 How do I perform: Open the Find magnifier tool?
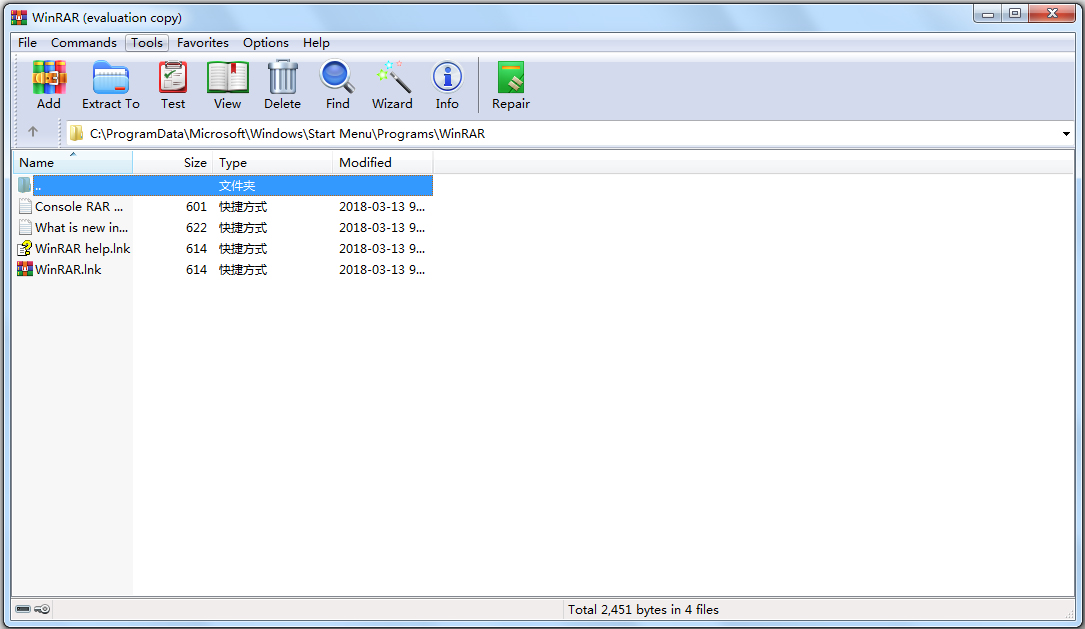pyautogui.click(x=337, y=77)
